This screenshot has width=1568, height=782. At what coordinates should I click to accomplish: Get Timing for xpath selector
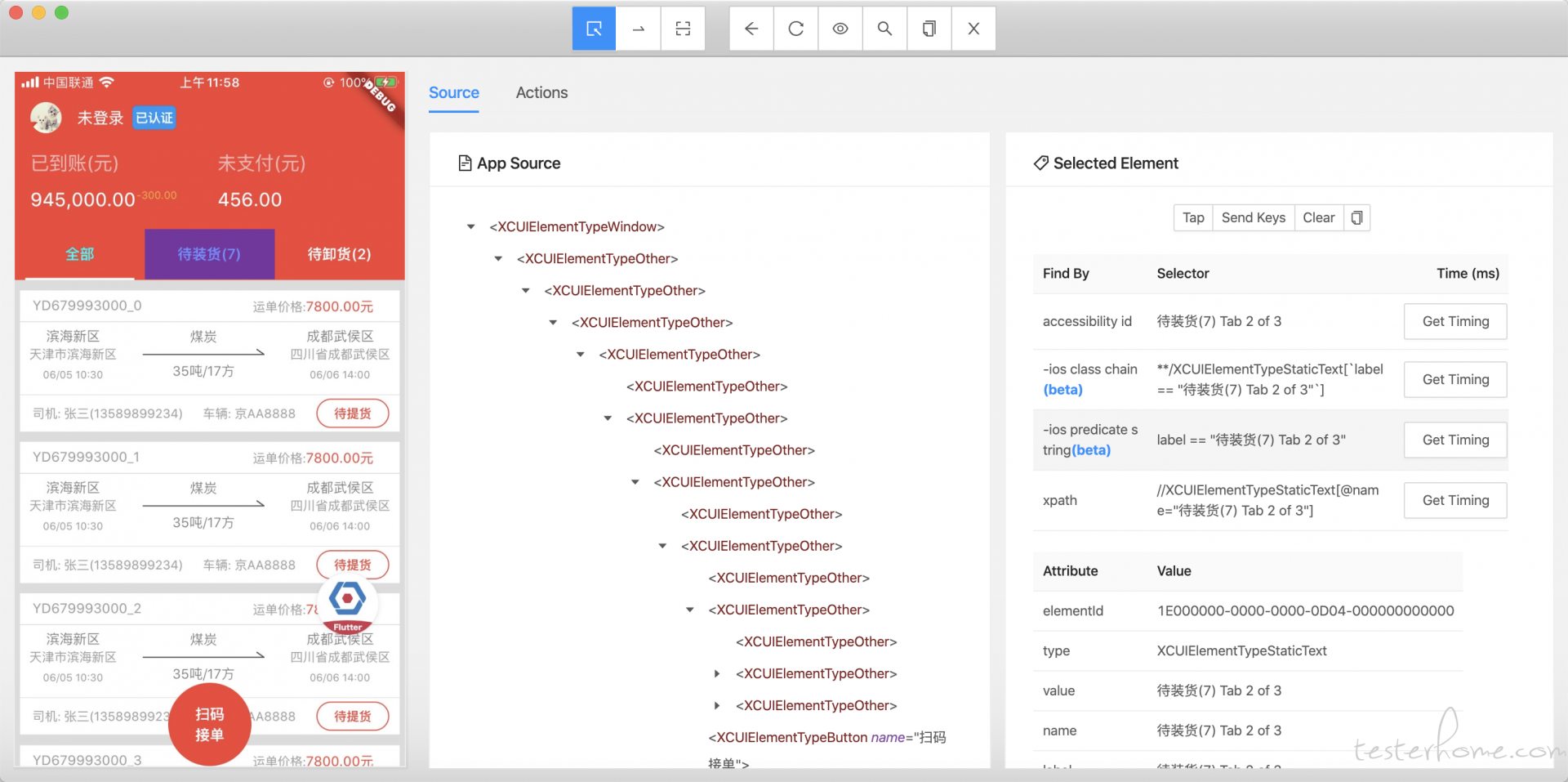(1455, 500)
